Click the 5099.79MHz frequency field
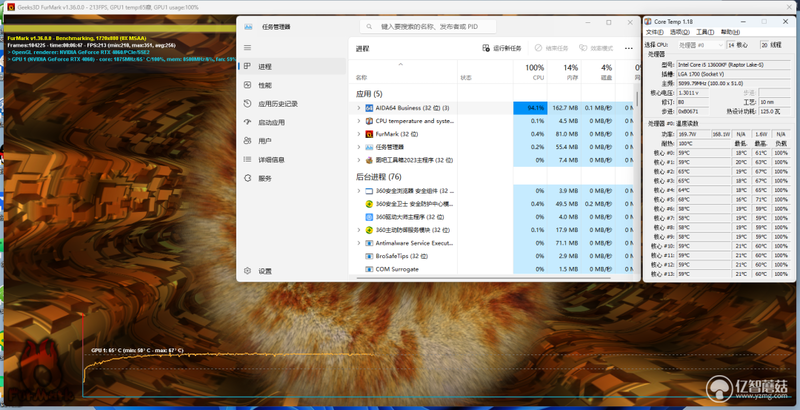Screen dimensions: 800x410 coord(734,83)
